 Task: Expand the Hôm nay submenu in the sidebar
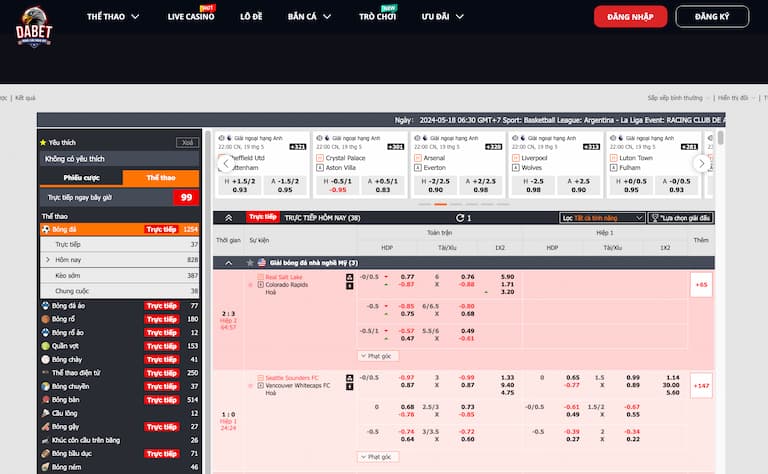tap(48, 260)
